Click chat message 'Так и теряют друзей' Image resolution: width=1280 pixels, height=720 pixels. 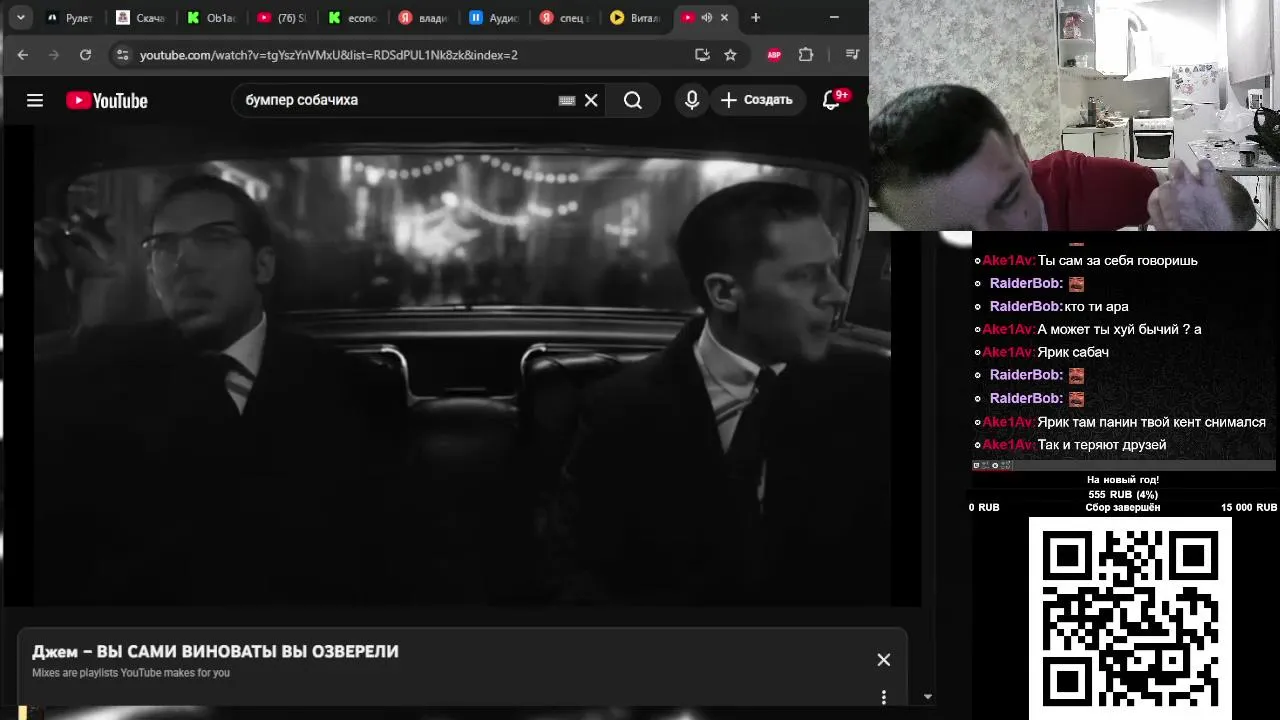pos(1101,444)
